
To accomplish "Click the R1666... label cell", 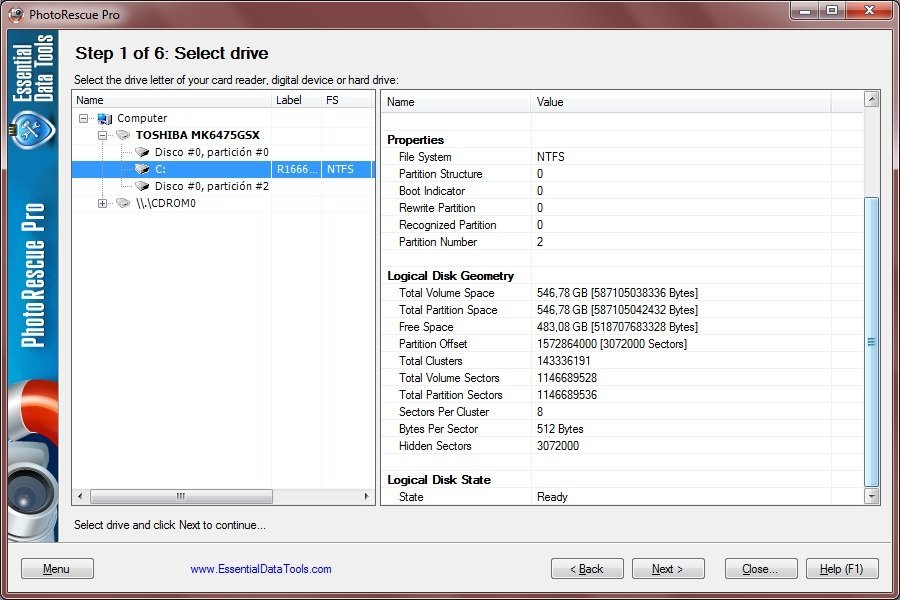I will point(296,169).
